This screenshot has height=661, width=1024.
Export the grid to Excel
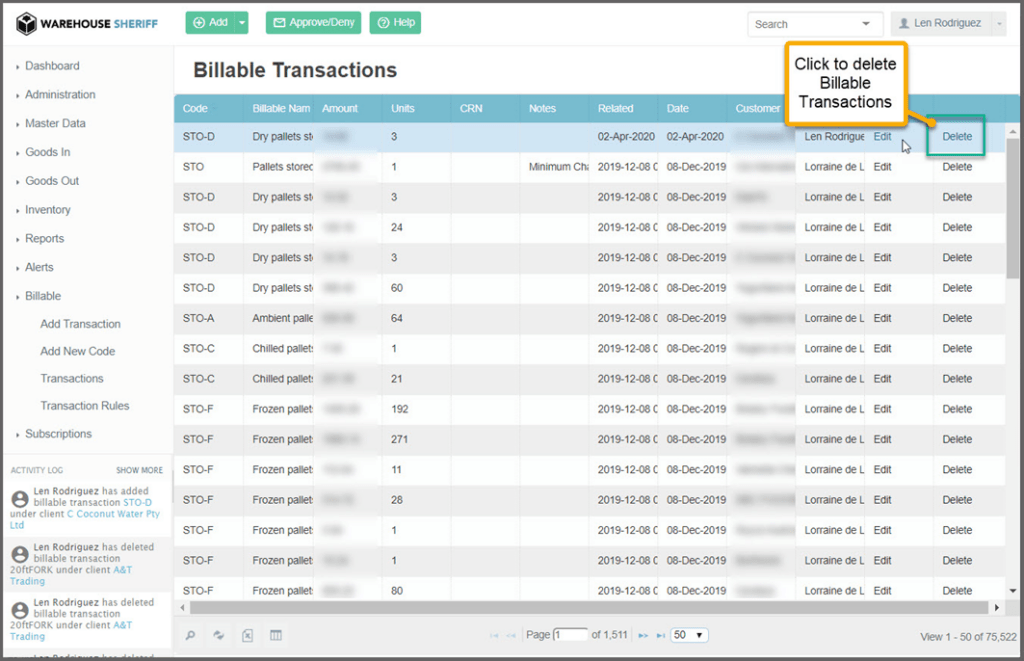coord(247,635)
